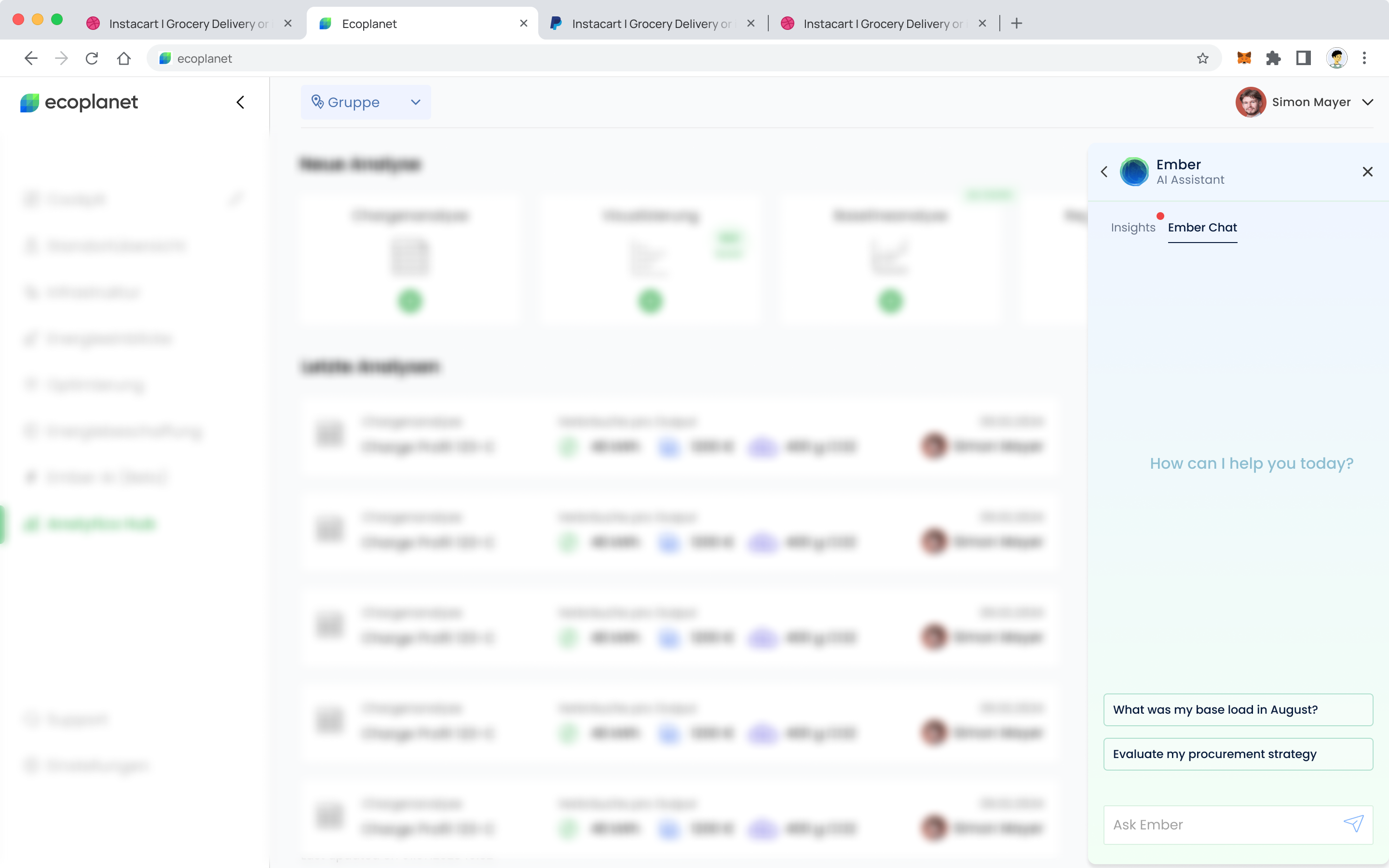Viewport: 1389px width, 868px height.
Task: Open the Chrome three-dot menu
Action: pyautogui.click(x=1364, y=58)
